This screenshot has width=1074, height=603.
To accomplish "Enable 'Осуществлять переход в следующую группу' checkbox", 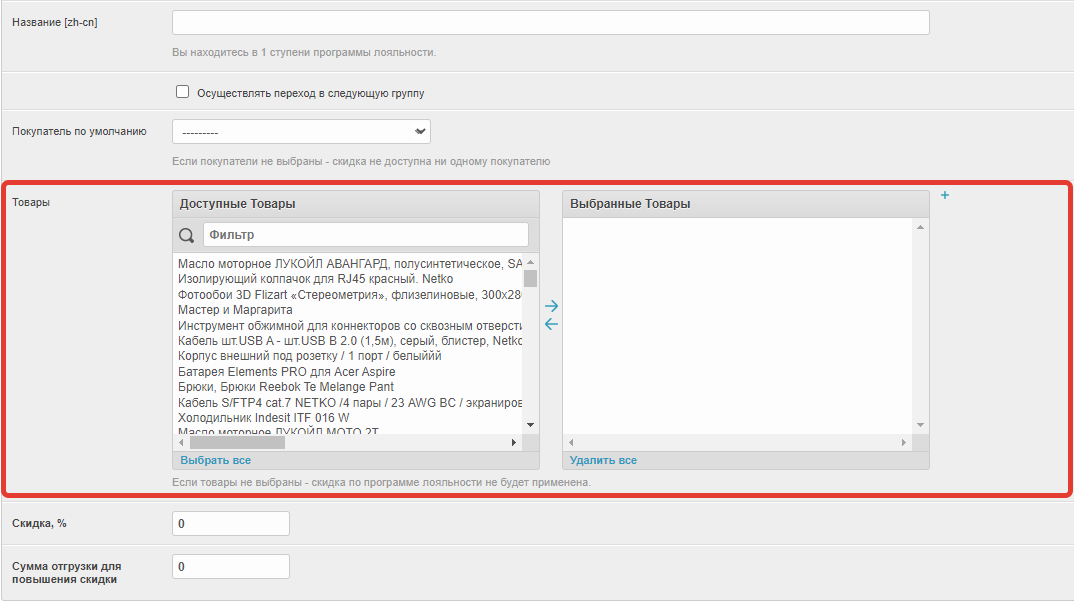I will [182, 92].
